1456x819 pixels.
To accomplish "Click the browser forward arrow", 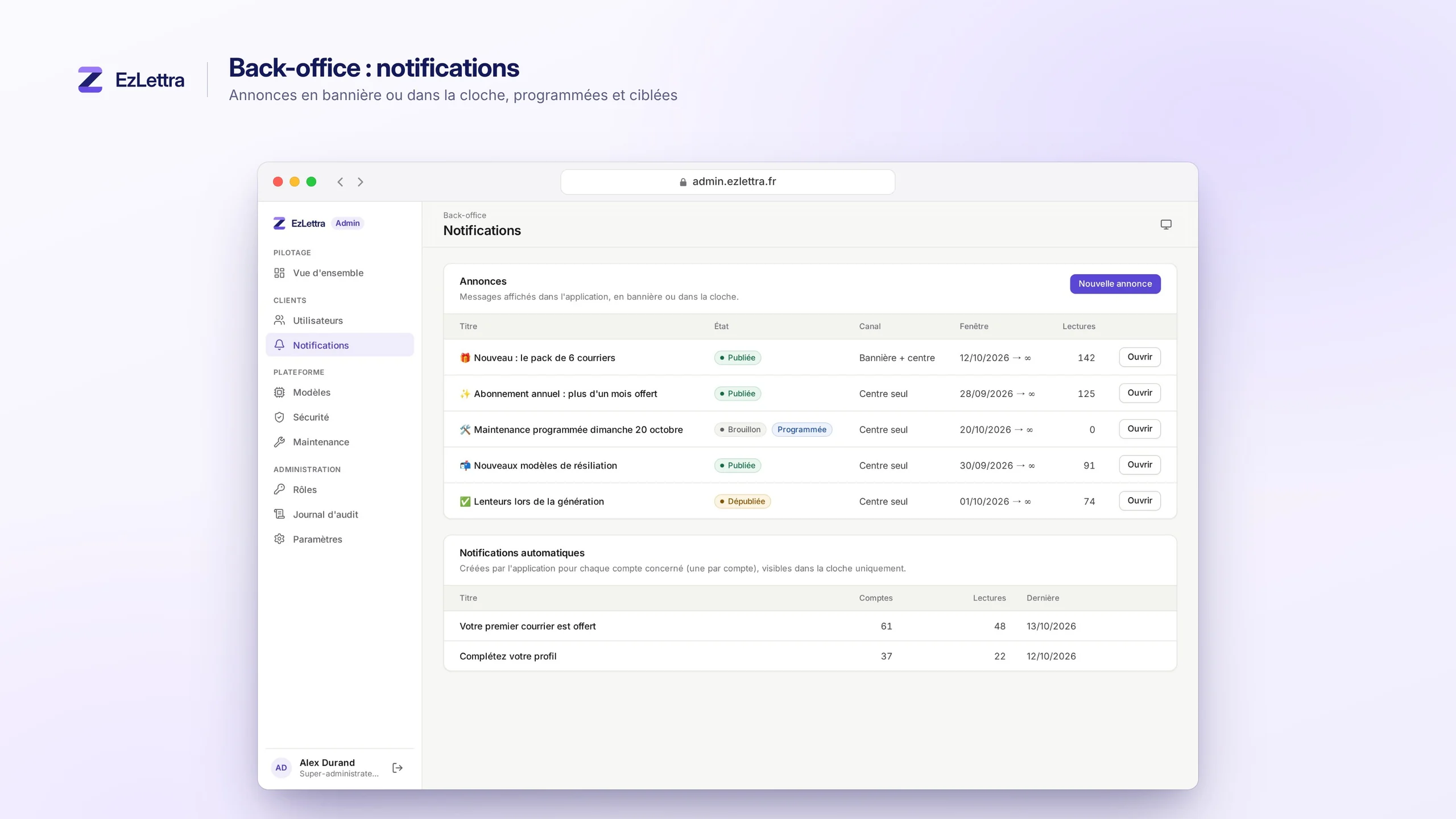I will click(360, 182).
